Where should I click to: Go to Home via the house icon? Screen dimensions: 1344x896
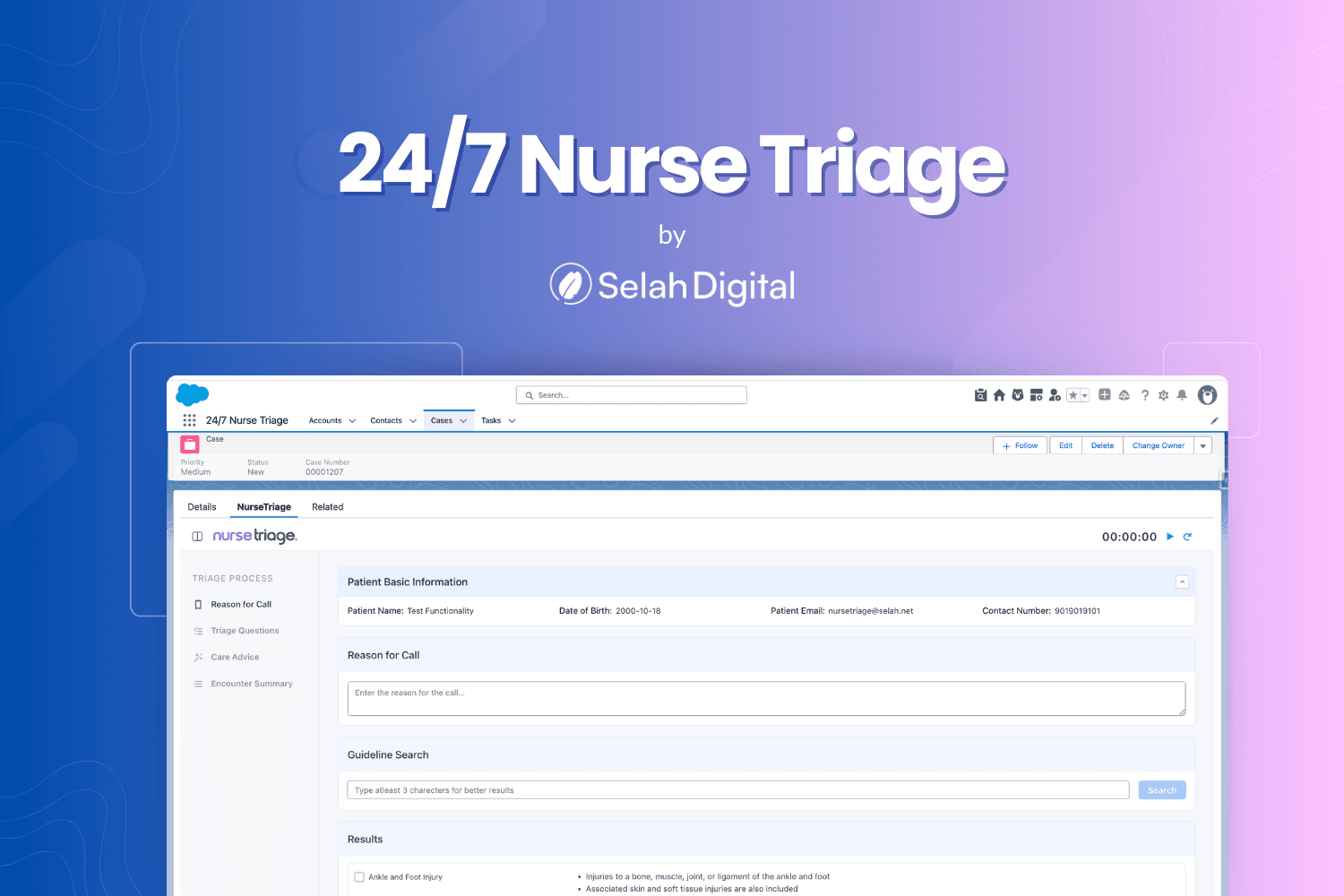pyautogui.click(x=999, y=395)
